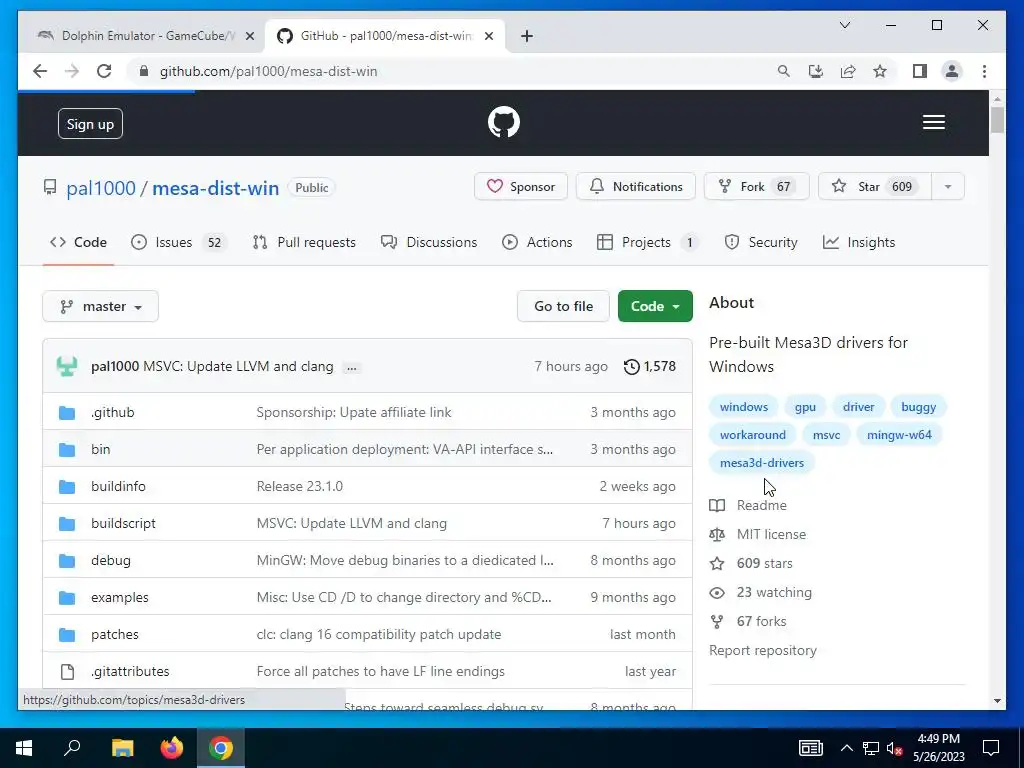The width and height of the screenshot is (1024, 768).
Task: Click the page vertical scrollbar thumb
Action: click(x=997, y=120)
